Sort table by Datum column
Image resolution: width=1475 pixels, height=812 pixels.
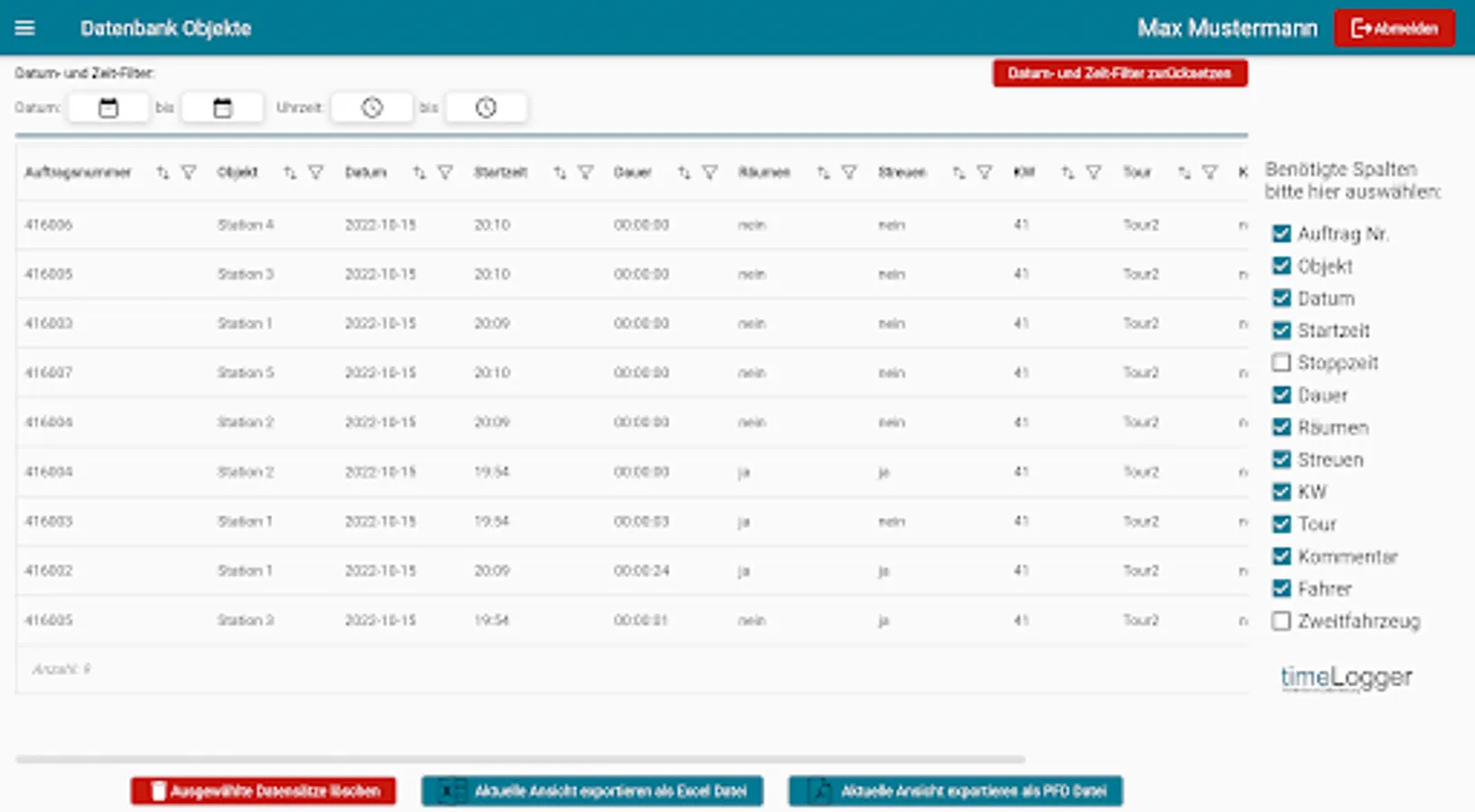(x=419, y=172)
